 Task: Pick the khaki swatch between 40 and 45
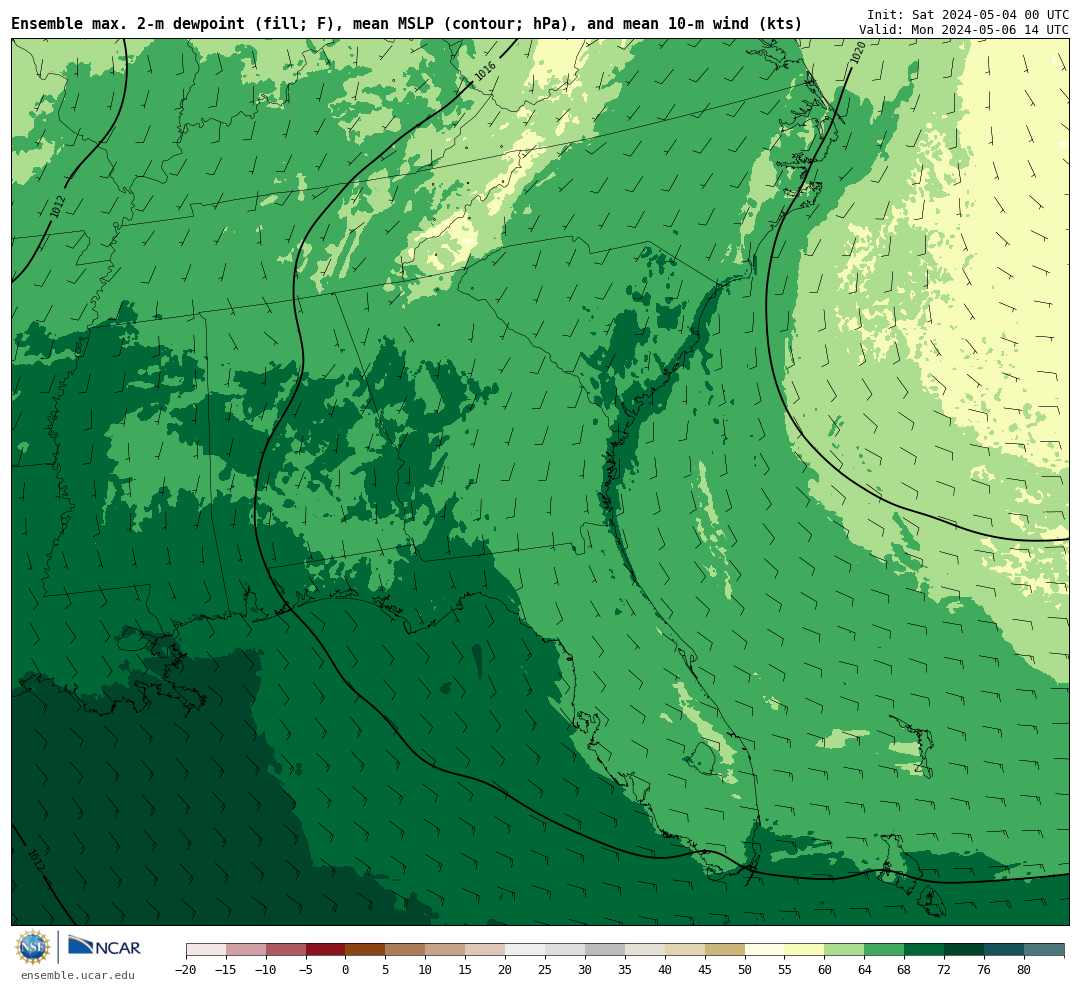[685, 950]
